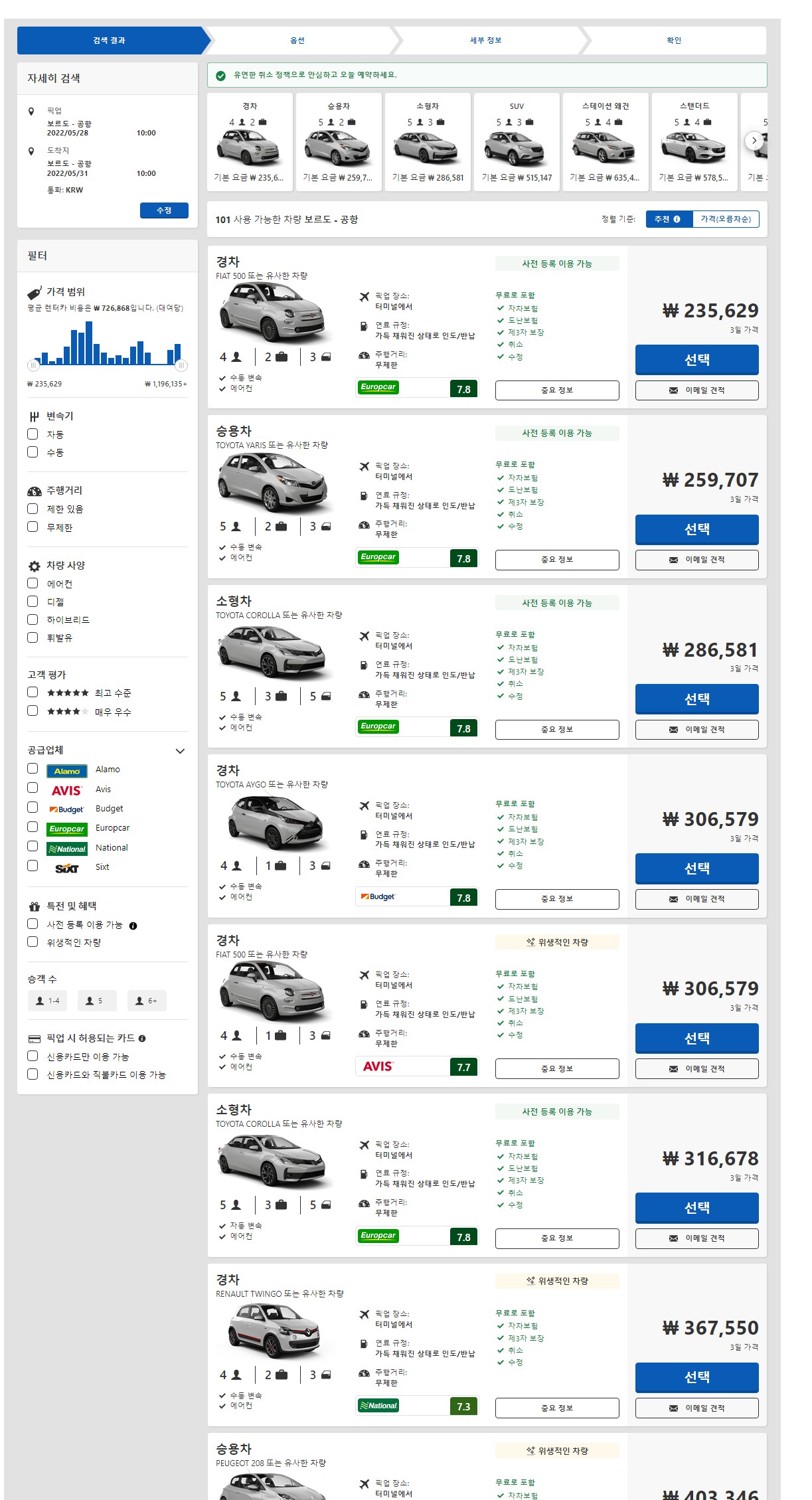Select the ₩316,678 Toyota Corolla

coord(696,1208)
